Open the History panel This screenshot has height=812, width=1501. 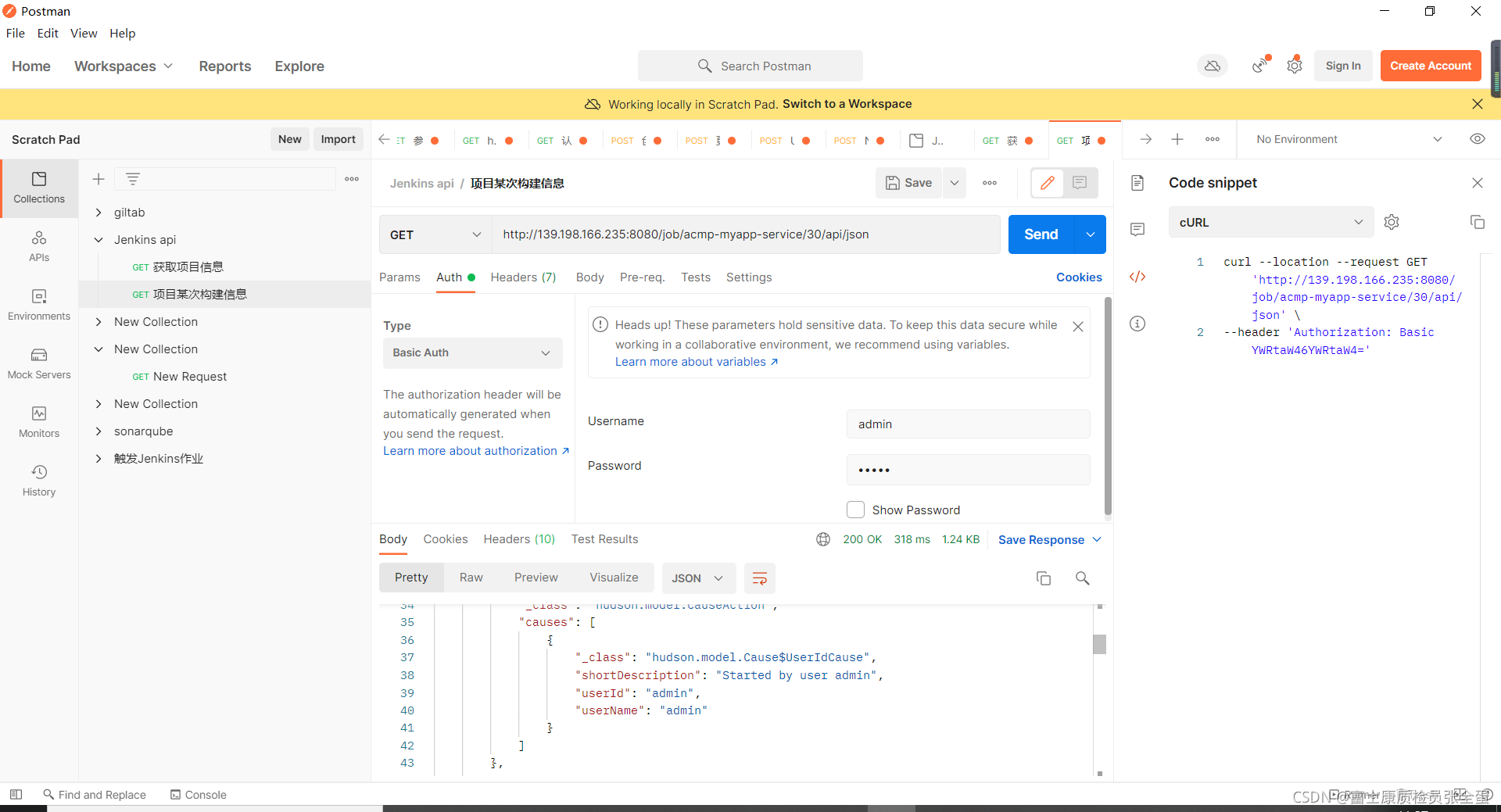[x=39, y=480]
